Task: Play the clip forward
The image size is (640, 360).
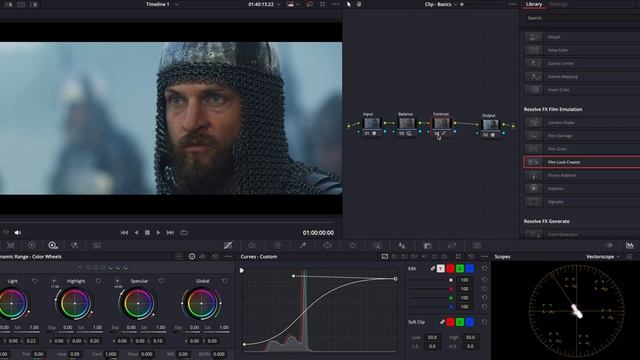Action: 158,233
